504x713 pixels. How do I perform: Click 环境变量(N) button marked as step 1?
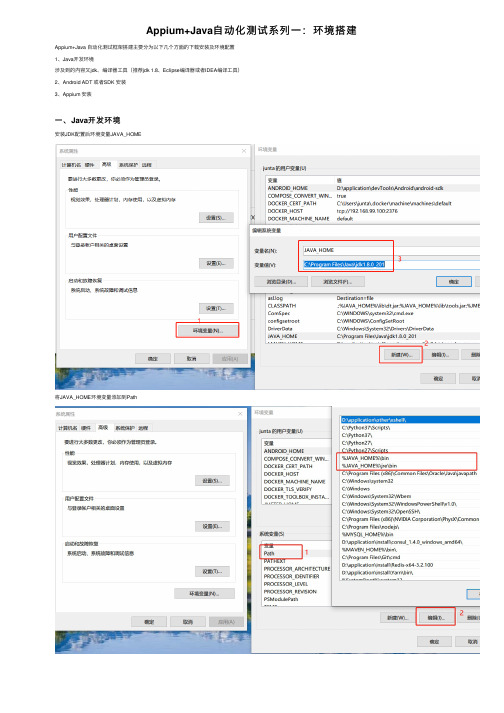click(x=207, y=331)
